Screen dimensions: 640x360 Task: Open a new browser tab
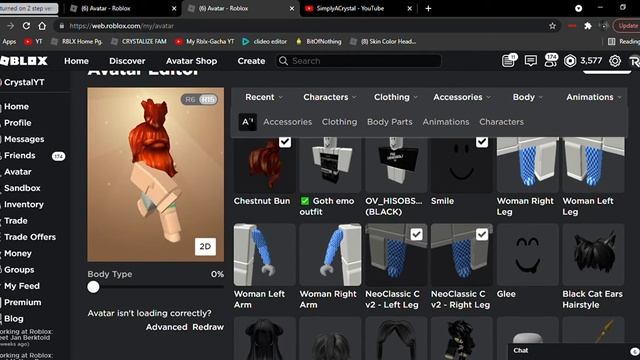[x=428, y=8]
